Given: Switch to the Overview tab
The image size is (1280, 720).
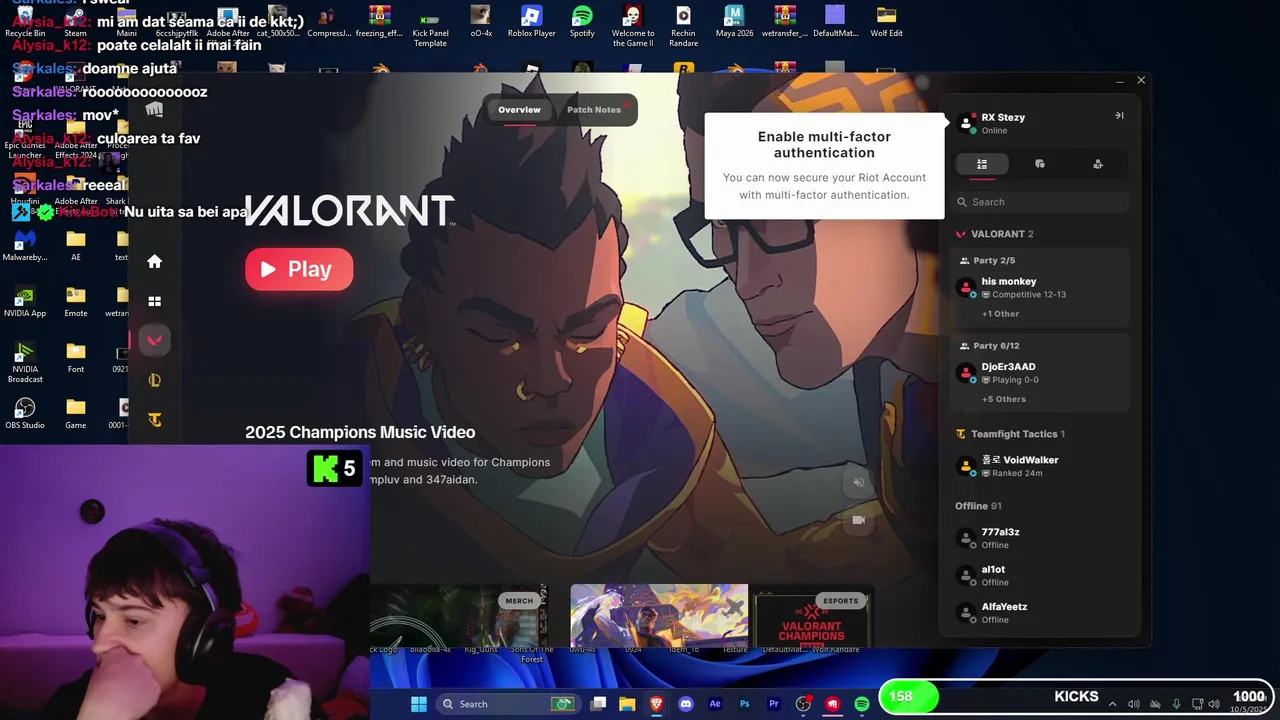Looking at the screenshot, I should click(x=519, y=110).
